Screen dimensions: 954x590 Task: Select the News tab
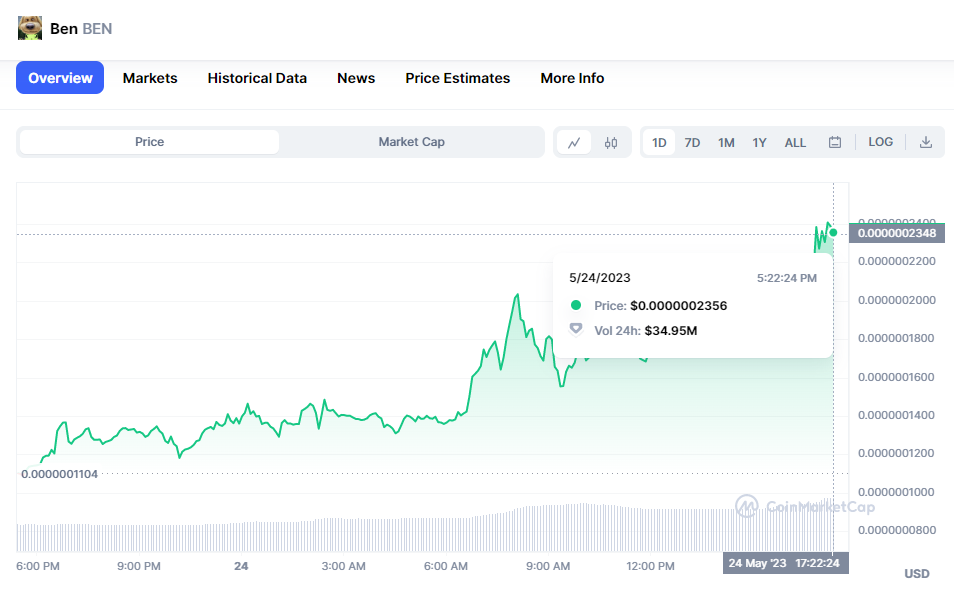coord(356,78)
